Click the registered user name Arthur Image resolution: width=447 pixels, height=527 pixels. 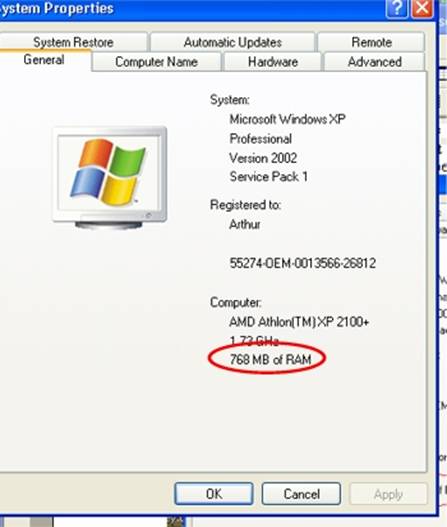pos(245,224)
